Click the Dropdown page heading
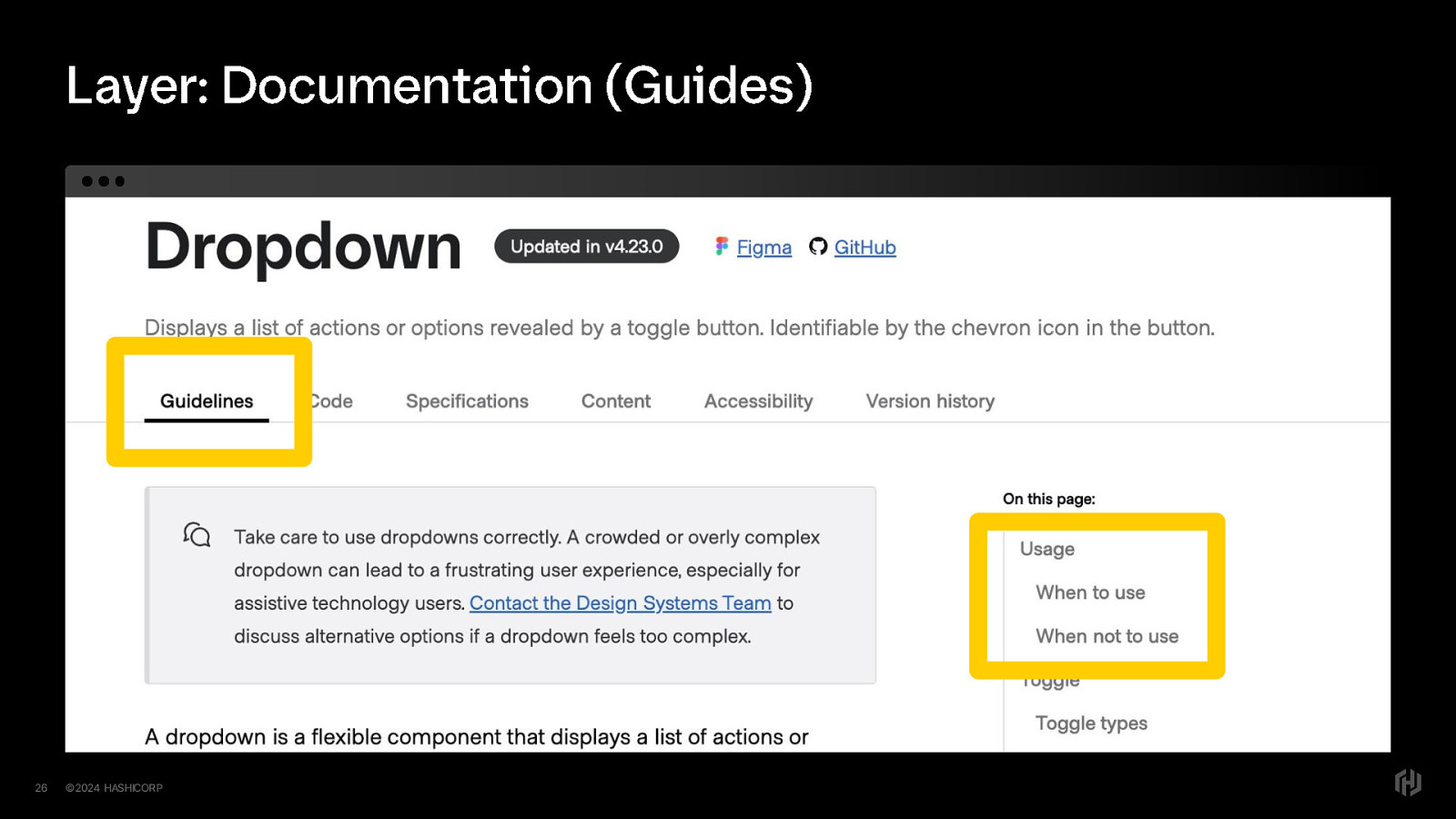The width and height of the screenshot is (1456, 819). [303, 247]
